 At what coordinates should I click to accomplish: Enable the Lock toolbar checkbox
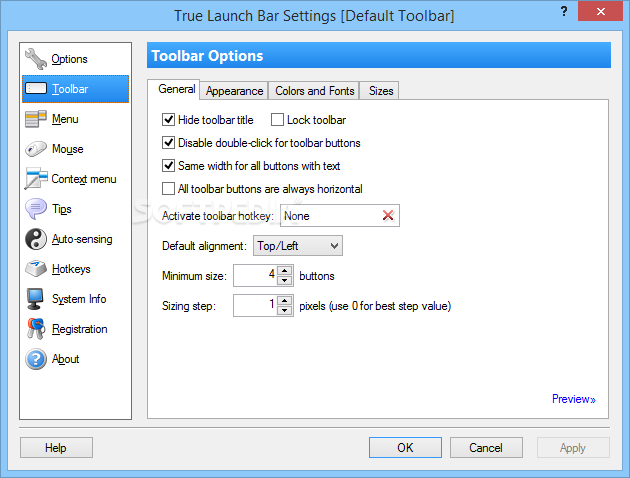coord(277,120)
